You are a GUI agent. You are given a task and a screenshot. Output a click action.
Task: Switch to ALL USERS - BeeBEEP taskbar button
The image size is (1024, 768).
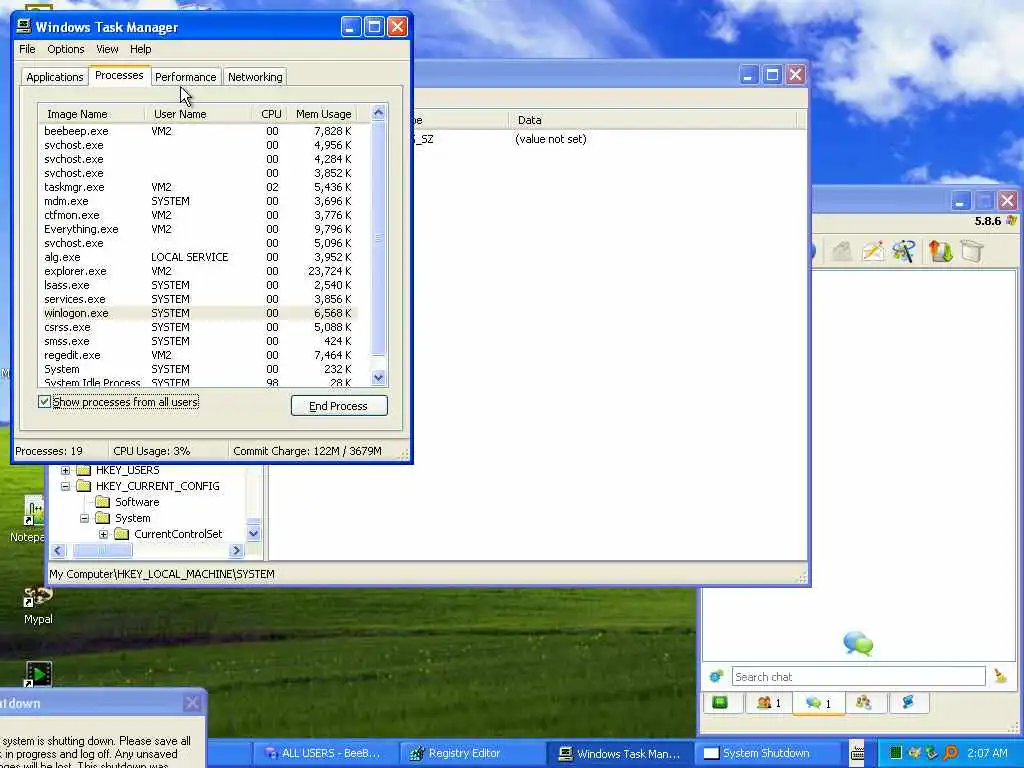[x=324, y=753]
